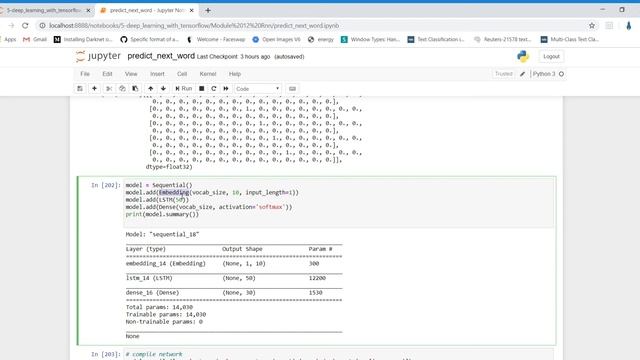Click the browser profile icon

coord(629,26)
